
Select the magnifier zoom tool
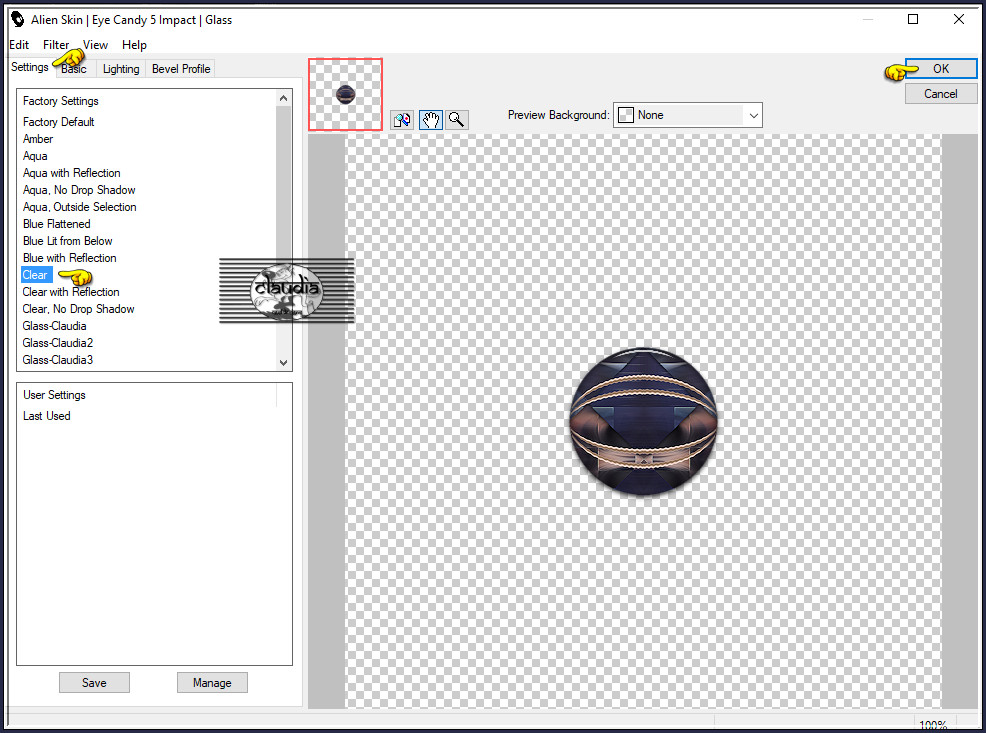[x=457, y=119]
